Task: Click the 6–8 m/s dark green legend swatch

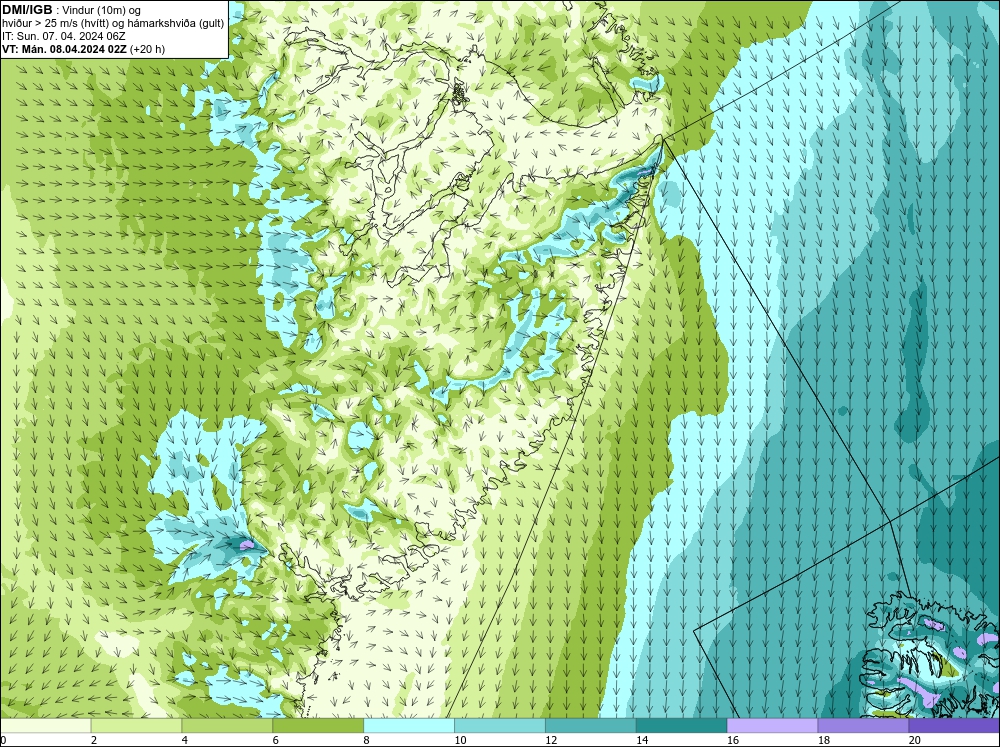Action: coord(318,725)
